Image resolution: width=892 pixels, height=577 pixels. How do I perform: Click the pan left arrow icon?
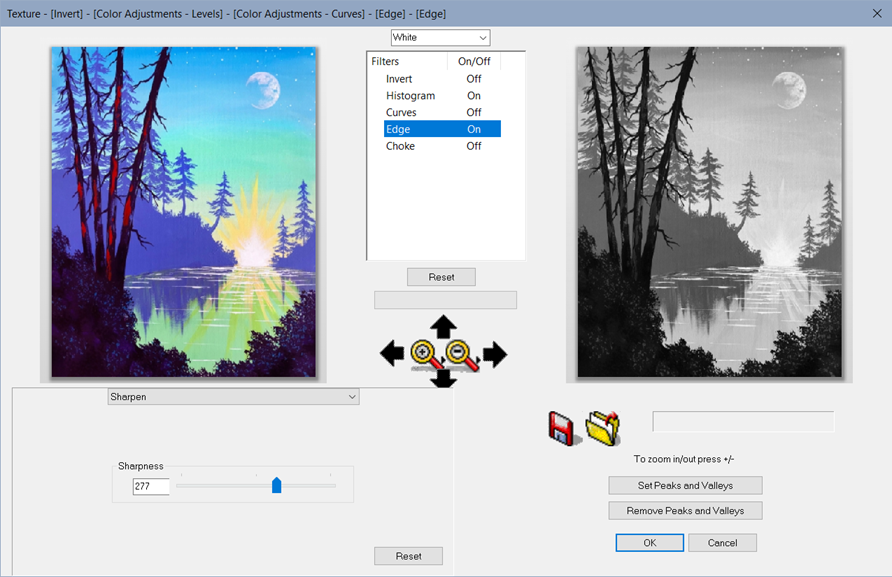click(x=392, y=353)
